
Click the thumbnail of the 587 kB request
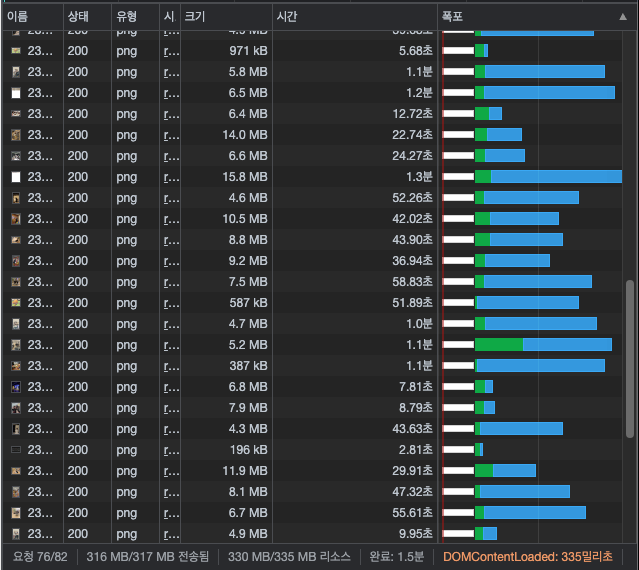[x=16, y=303]
